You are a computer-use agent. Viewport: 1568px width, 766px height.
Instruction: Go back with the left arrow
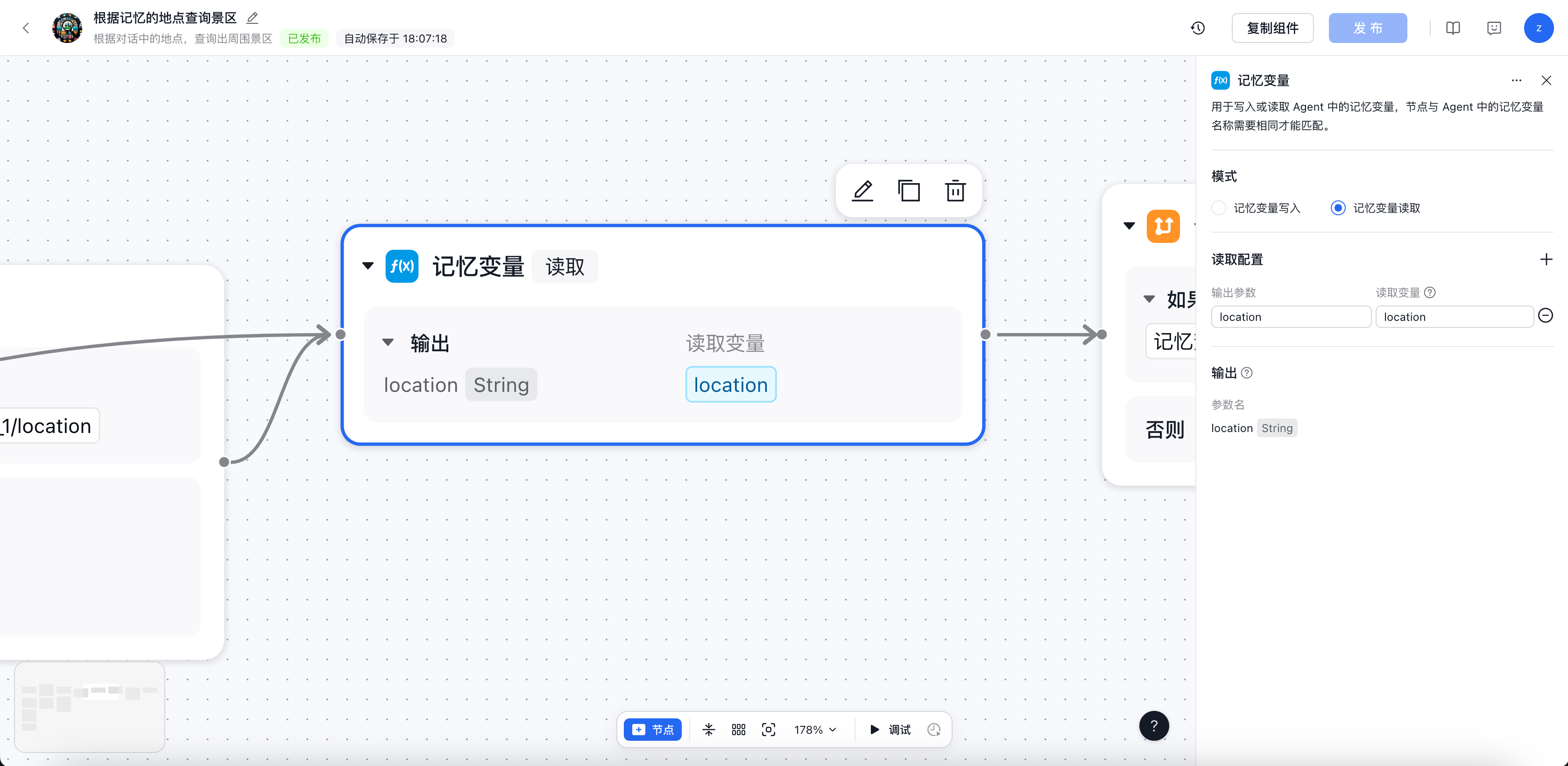coord(26,28)
